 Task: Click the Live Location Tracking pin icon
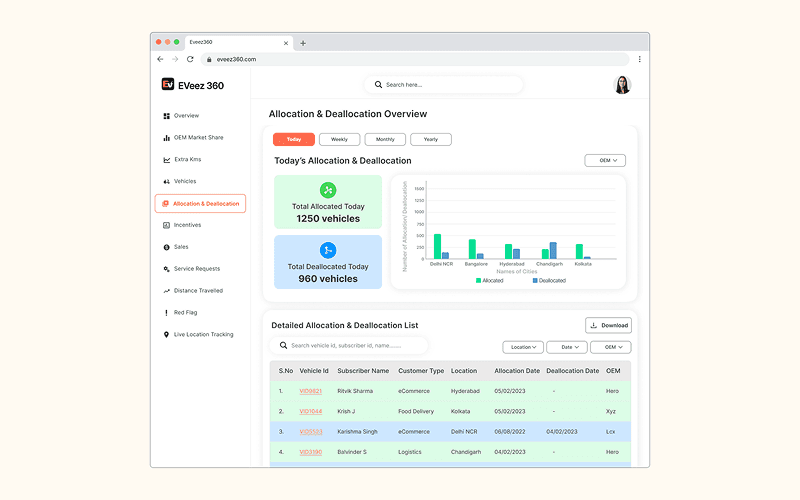click(166, 335)
